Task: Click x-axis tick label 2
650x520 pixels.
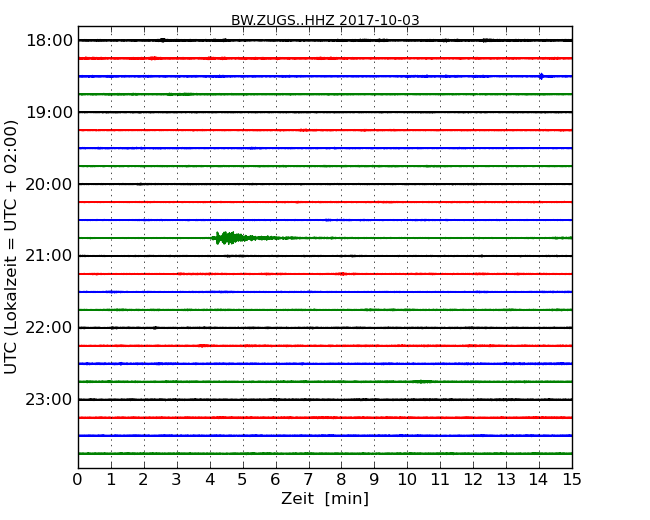Action: [143, 480]
